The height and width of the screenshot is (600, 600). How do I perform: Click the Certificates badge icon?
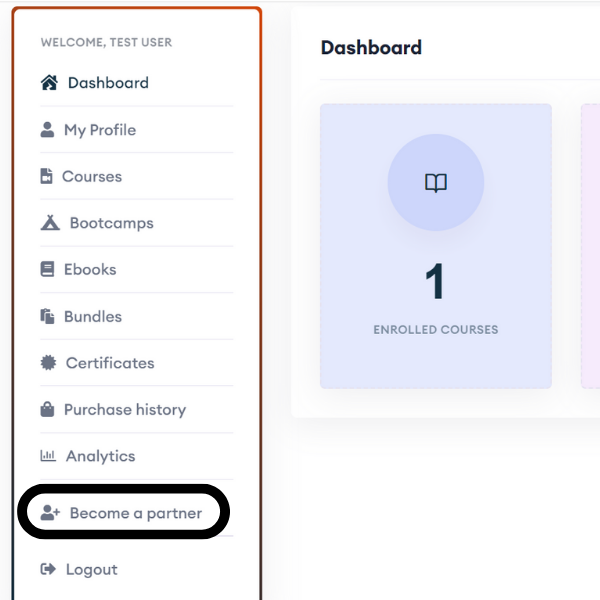coord(48,363)
